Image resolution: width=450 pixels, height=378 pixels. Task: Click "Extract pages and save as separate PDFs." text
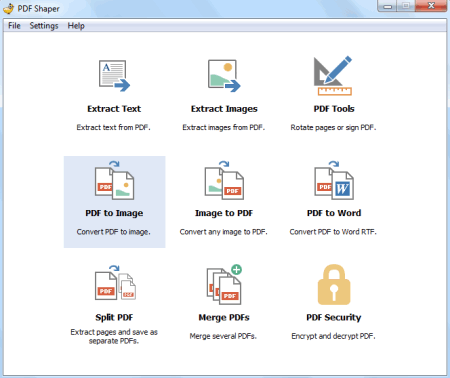click(114, 337)
